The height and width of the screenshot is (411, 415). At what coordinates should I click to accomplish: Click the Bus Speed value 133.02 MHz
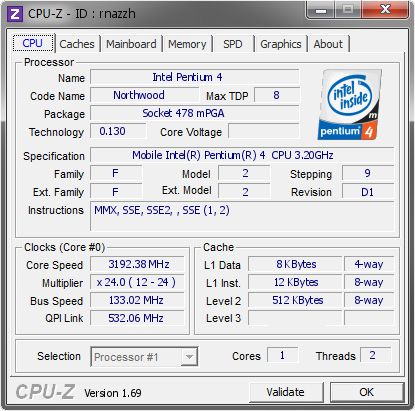pyautogui.click(x=137, y=300)
